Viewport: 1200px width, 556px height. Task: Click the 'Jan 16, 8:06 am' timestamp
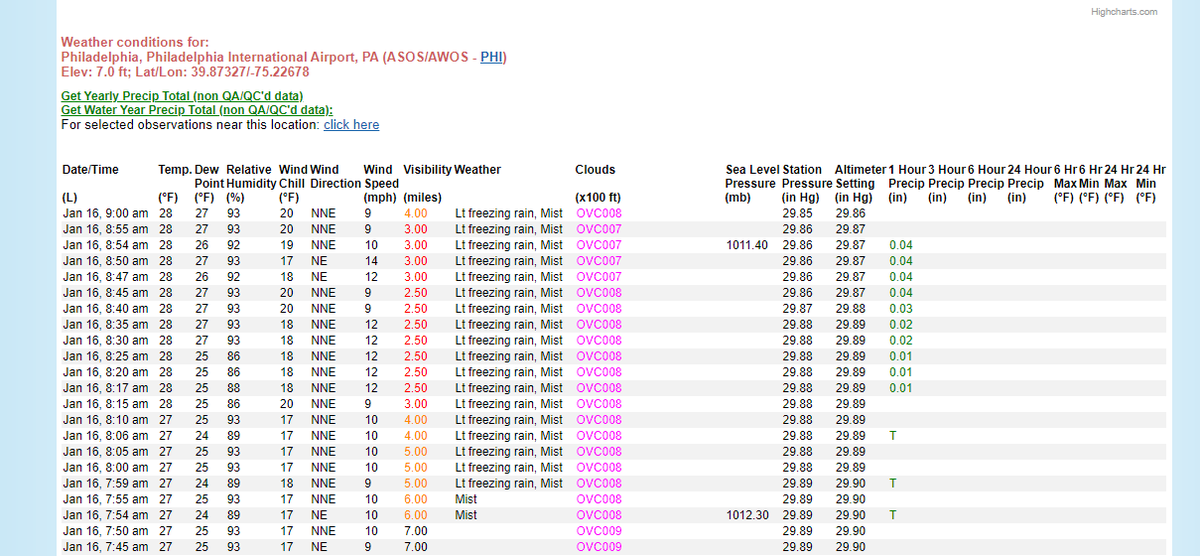[105, 436]
